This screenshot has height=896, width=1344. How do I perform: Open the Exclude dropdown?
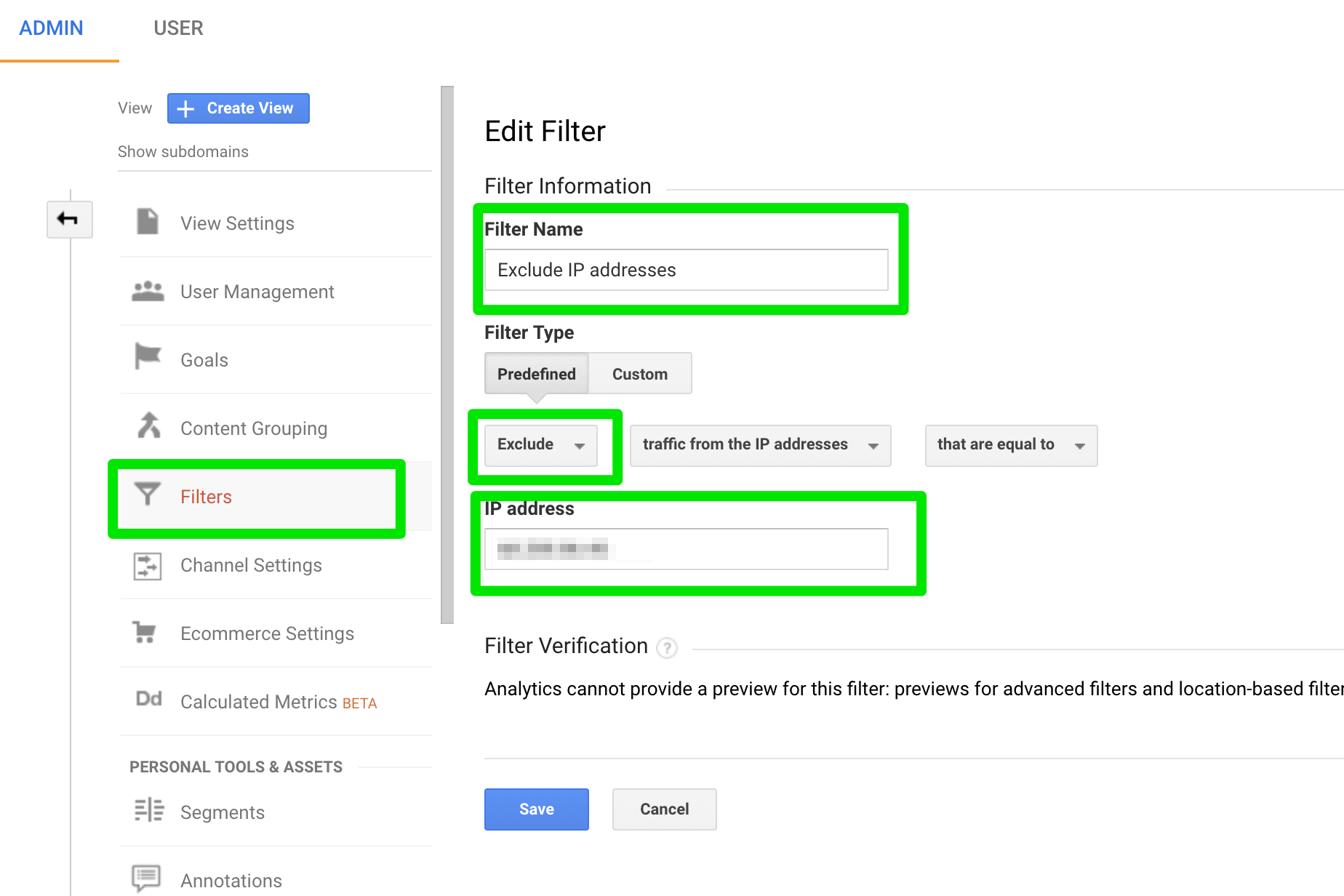(x=540, y=445)
